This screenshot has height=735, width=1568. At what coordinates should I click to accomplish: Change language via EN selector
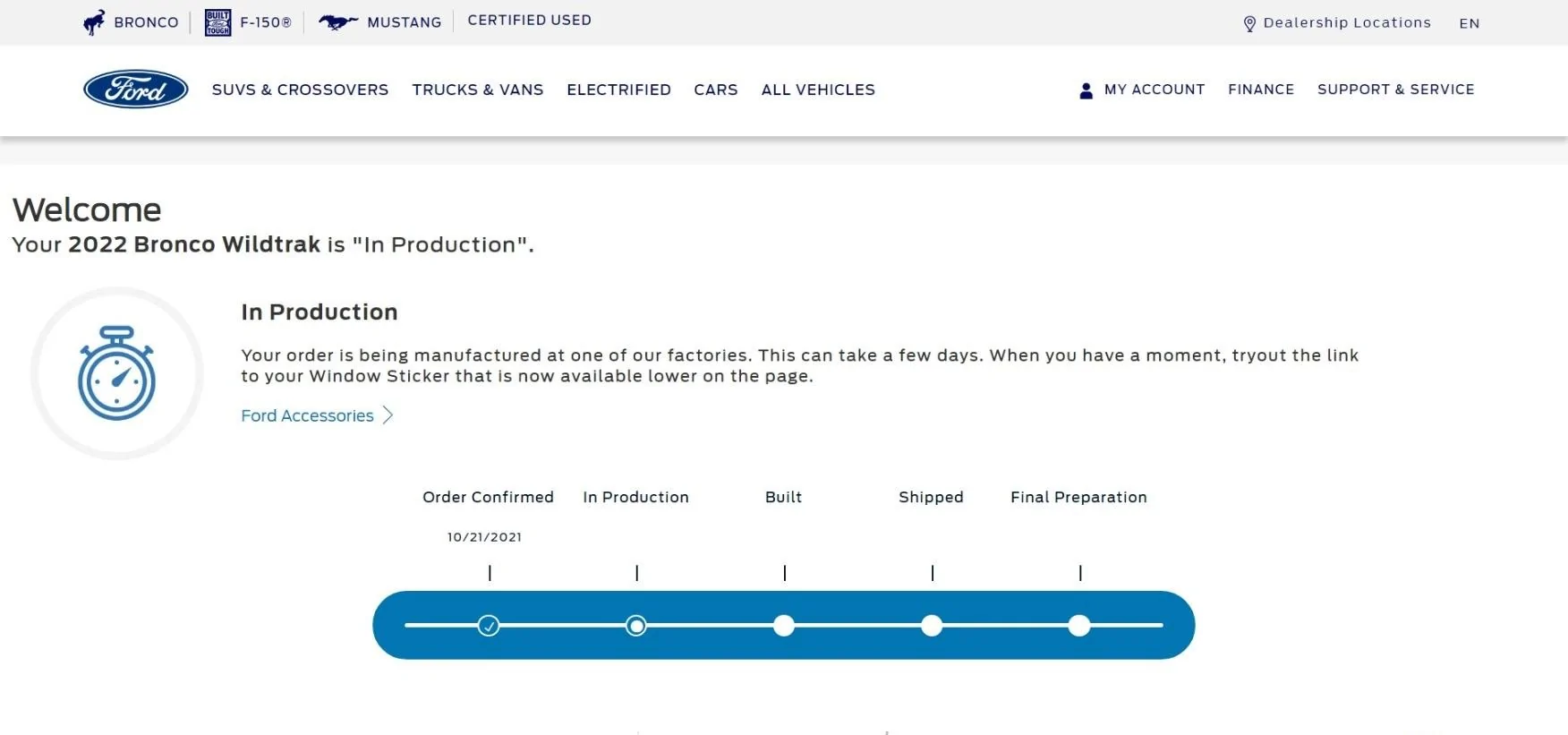point(1469,24)
